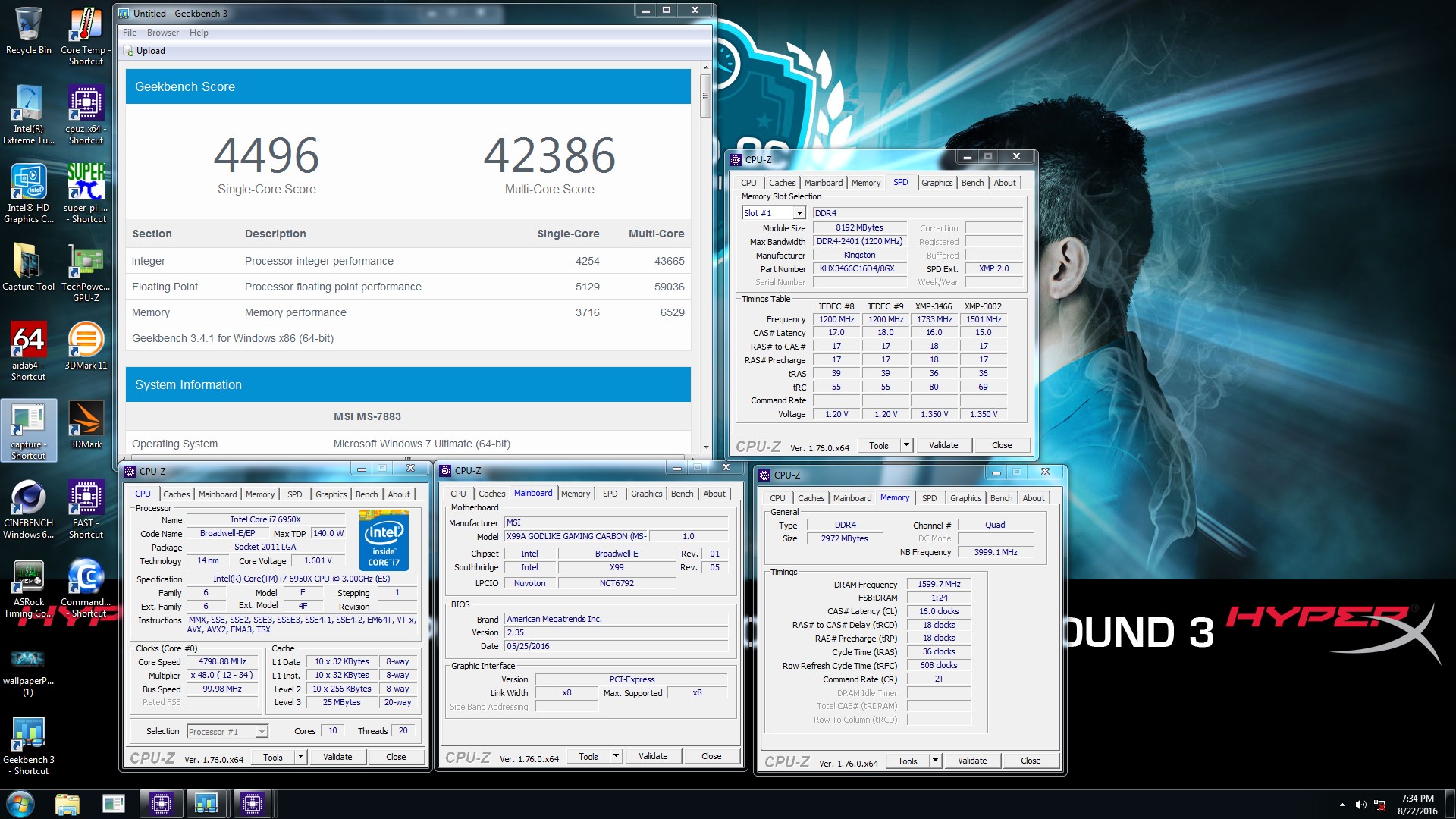Open the cpuz_x64 shortcut icon
1456x819 pixels.
[86, 115]
